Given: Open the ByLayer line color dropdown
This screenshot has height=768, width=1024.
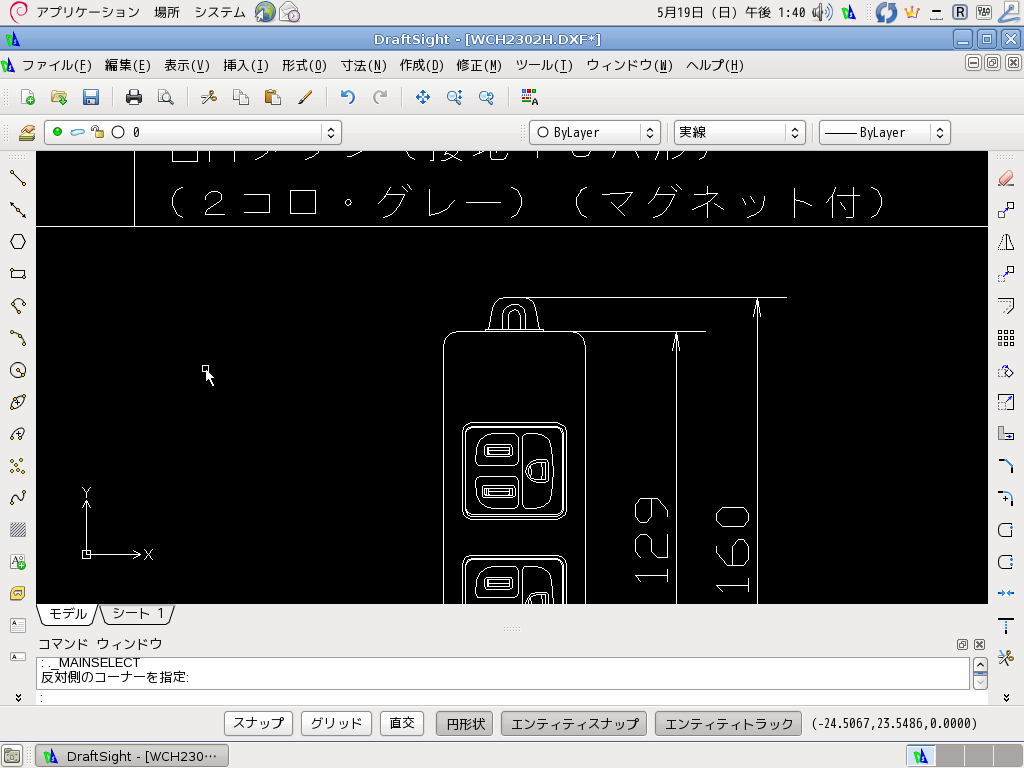Looking at the screenshot, I should [x=649, y=133].
